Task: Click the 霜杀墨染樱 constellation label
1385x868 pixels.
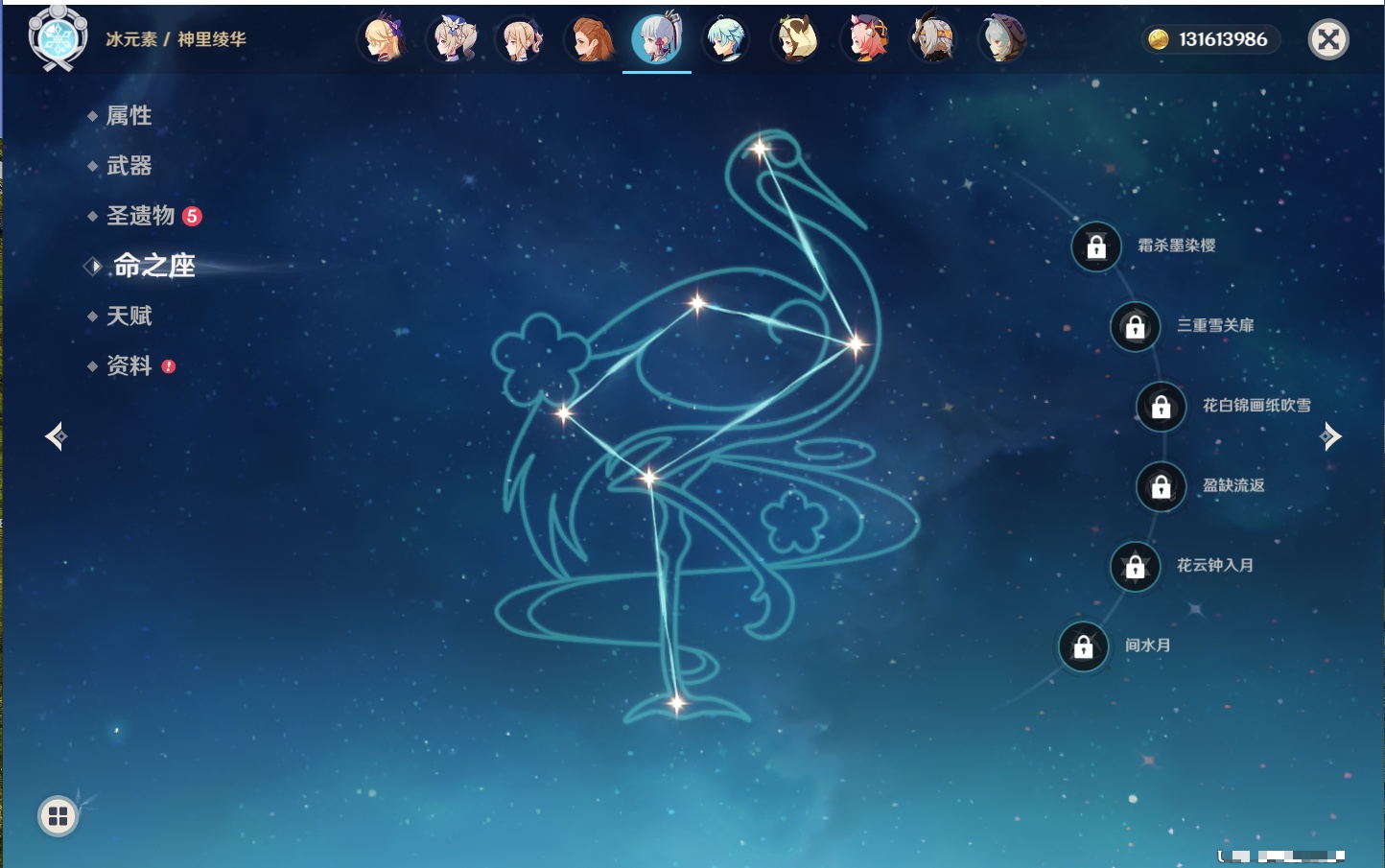Action: [x=1177, y=246]
